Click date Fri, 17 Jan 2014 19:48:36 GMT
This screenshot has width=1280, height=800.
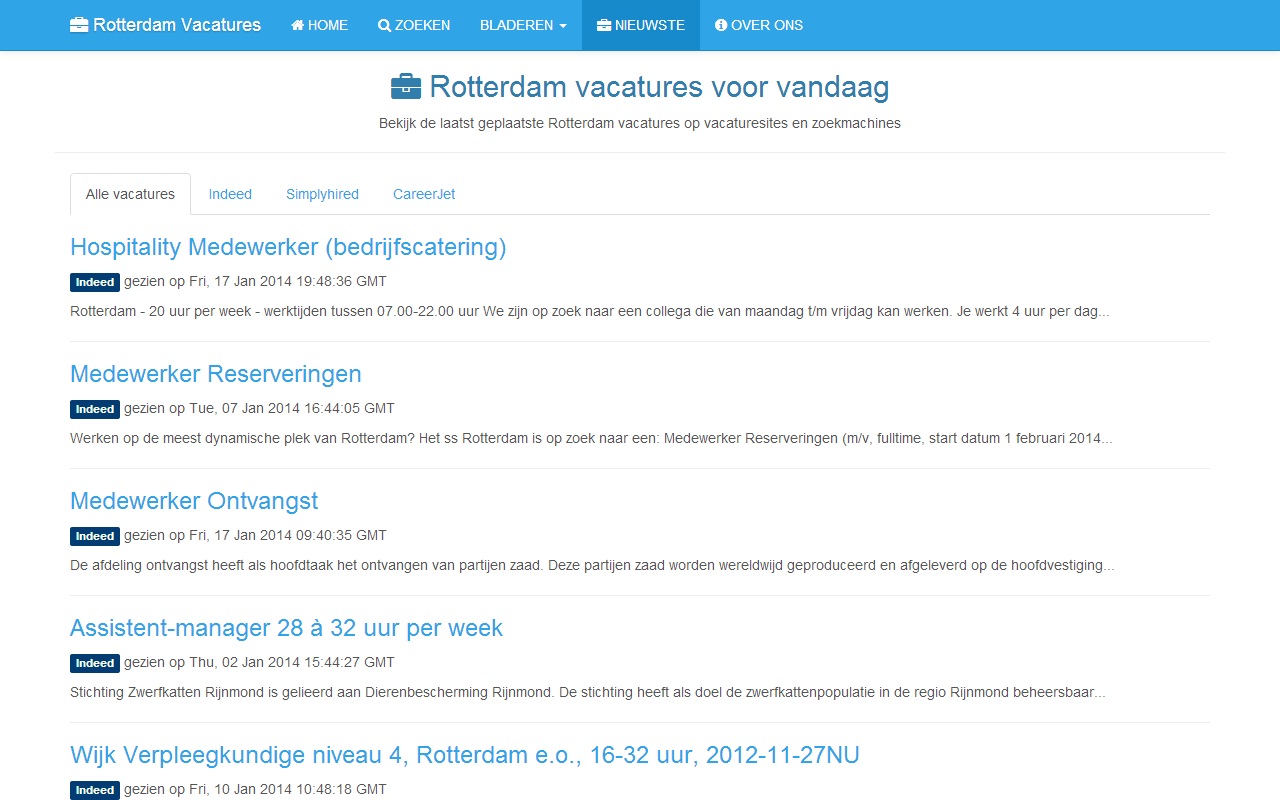[x=288, y=281]
